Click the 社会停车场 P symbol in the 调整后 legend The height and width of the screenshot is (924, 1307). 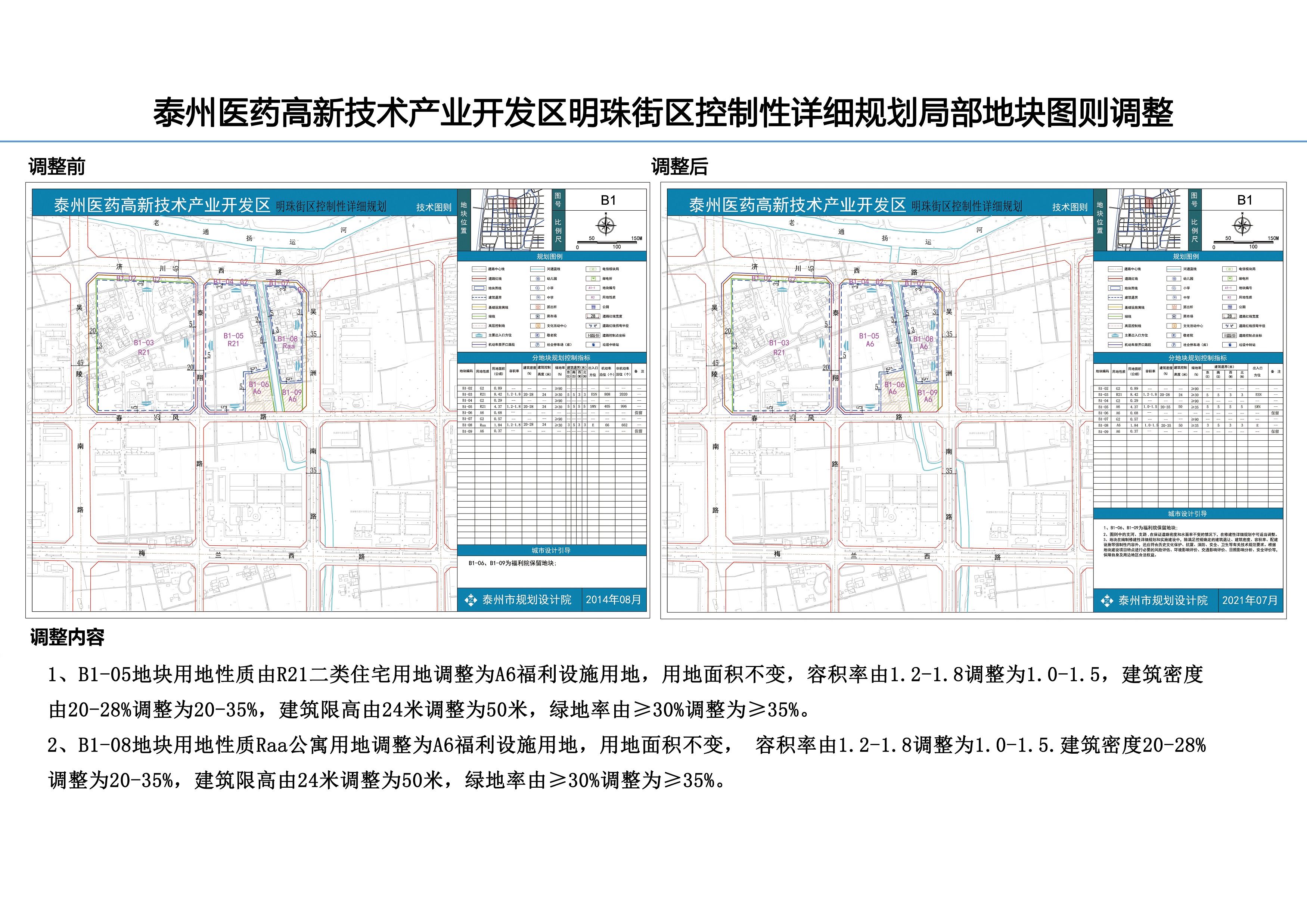click(1174, 345)
